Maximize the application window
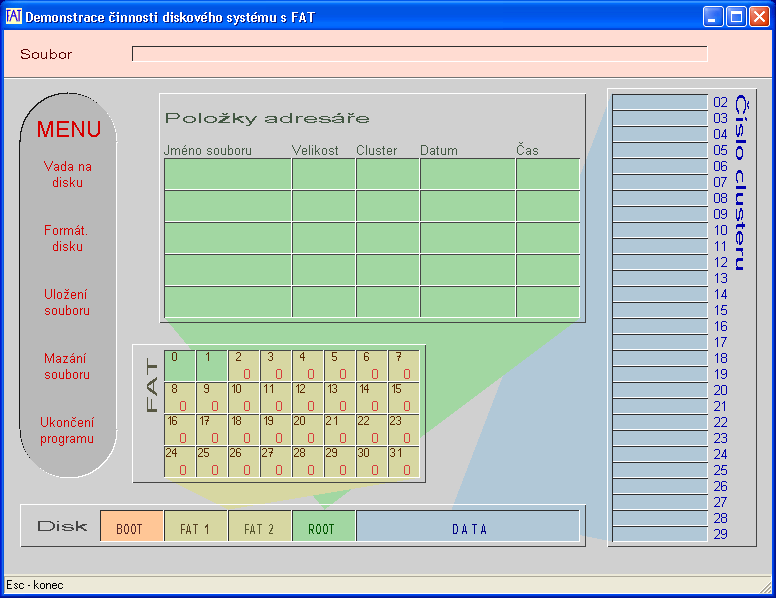The width and height of the screenshot is (776, 598). click(x=736, y=17)
